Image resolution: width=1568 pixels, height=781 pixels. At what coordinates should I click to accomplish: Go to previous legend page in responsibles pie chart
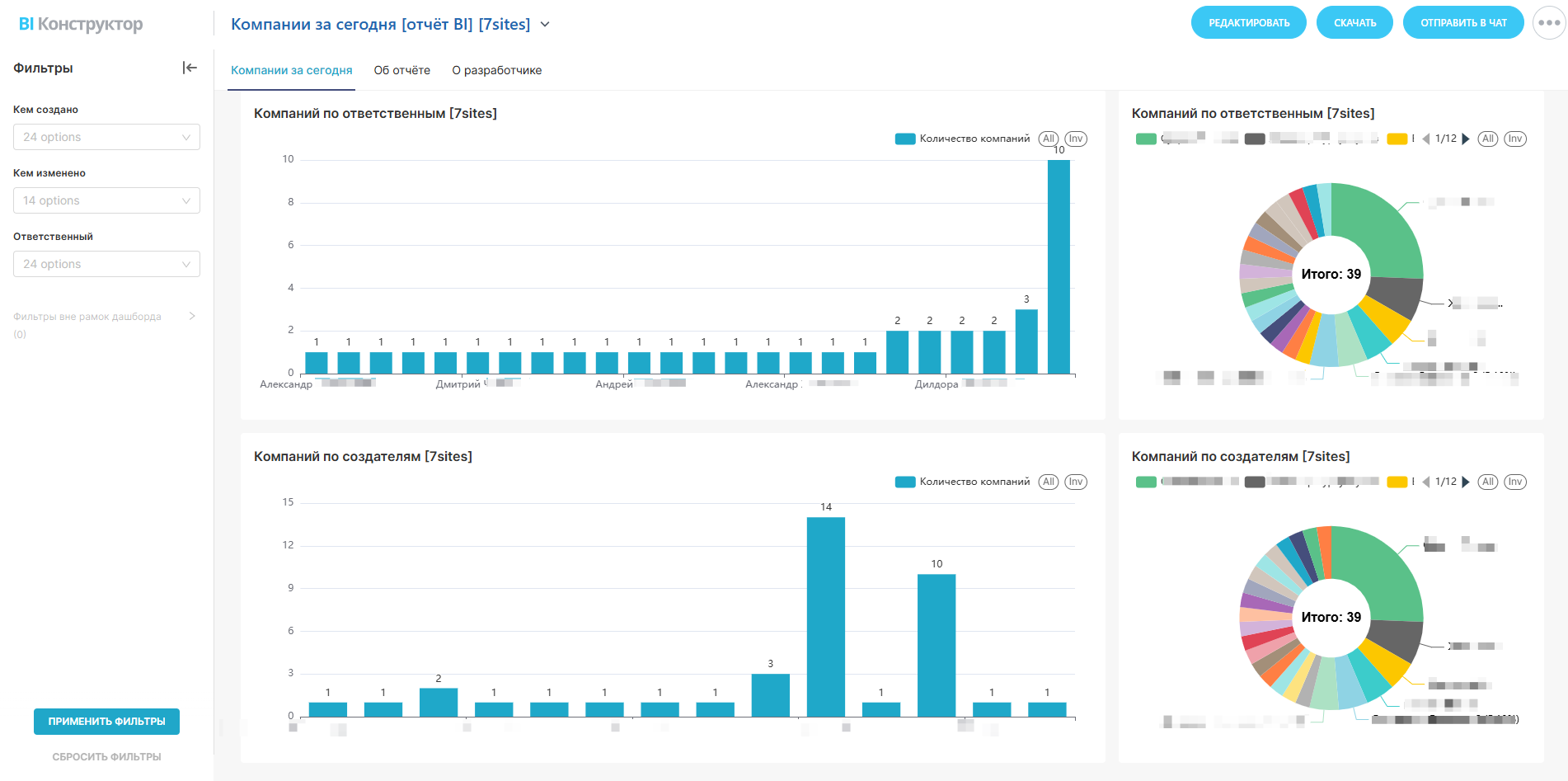1426,139
